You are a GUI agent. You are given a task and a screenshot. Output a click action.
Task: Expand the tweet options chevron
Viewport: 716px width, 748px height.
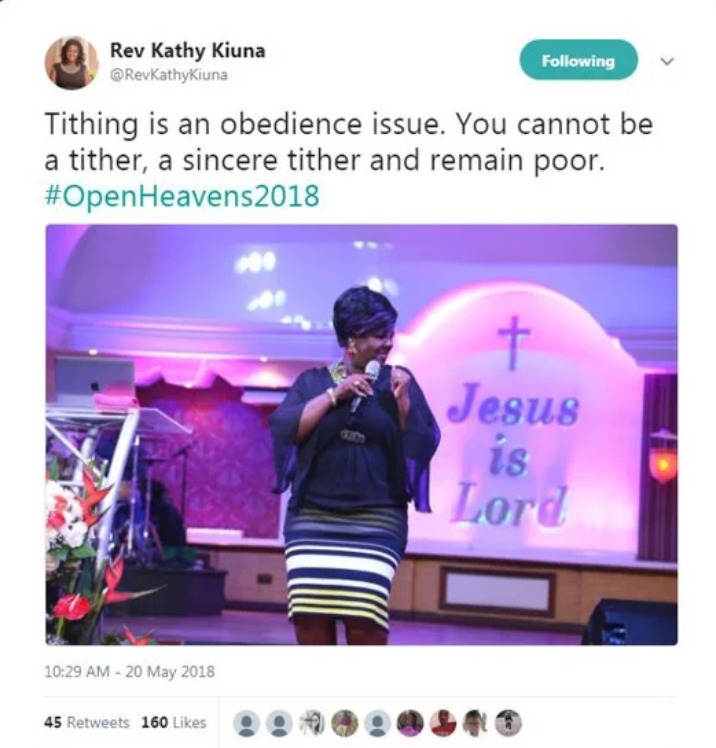point(667,61)
